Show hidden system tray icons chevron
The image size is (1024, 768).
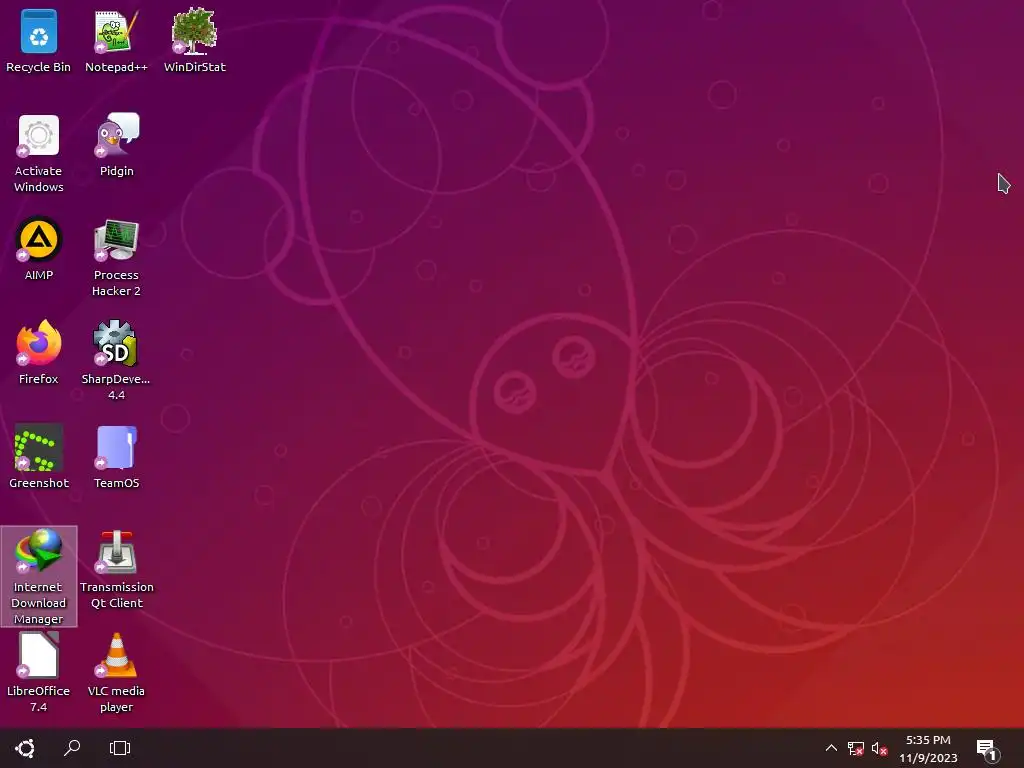tap(831, 748)
